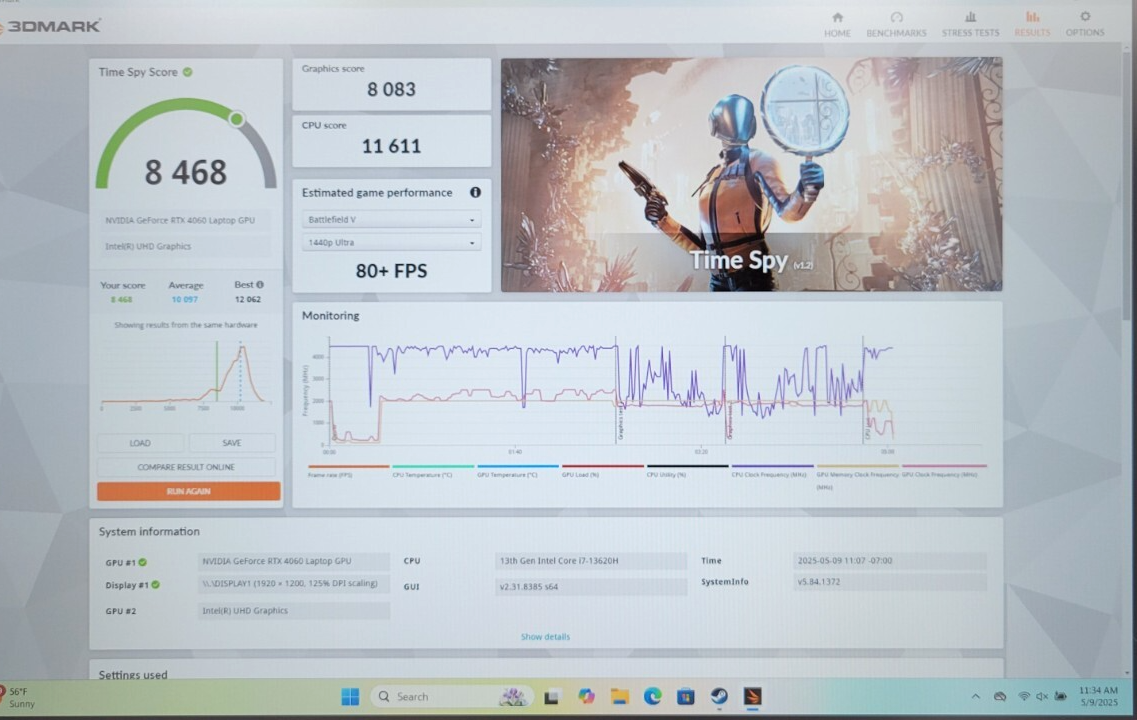This screenshot has width=1137, height=720.
Task: Click the 3DMark taskbar icon
Action: (753, 697)
